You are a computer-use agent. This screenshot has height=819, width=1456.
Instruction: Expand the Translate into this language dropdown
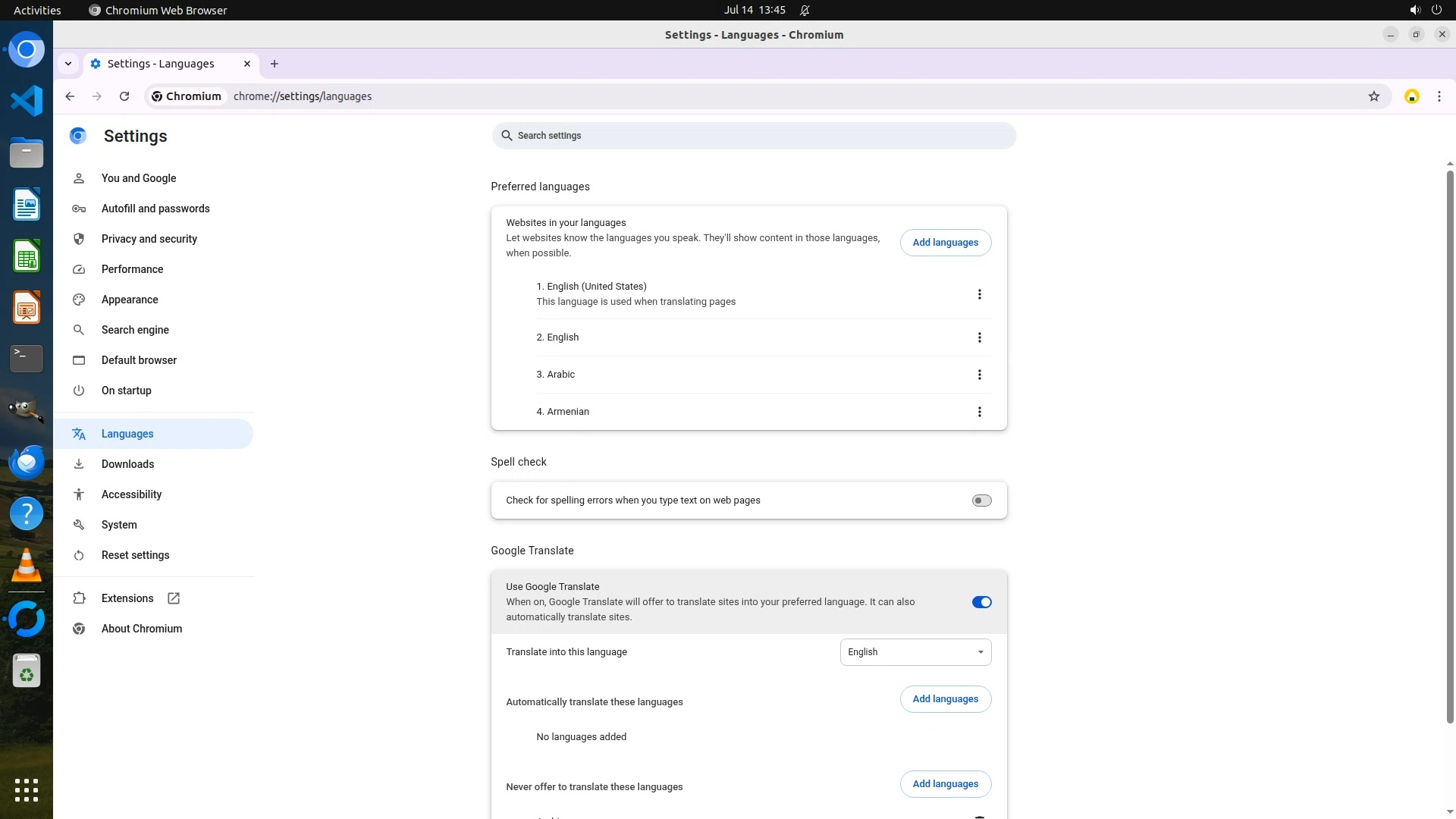915,652
